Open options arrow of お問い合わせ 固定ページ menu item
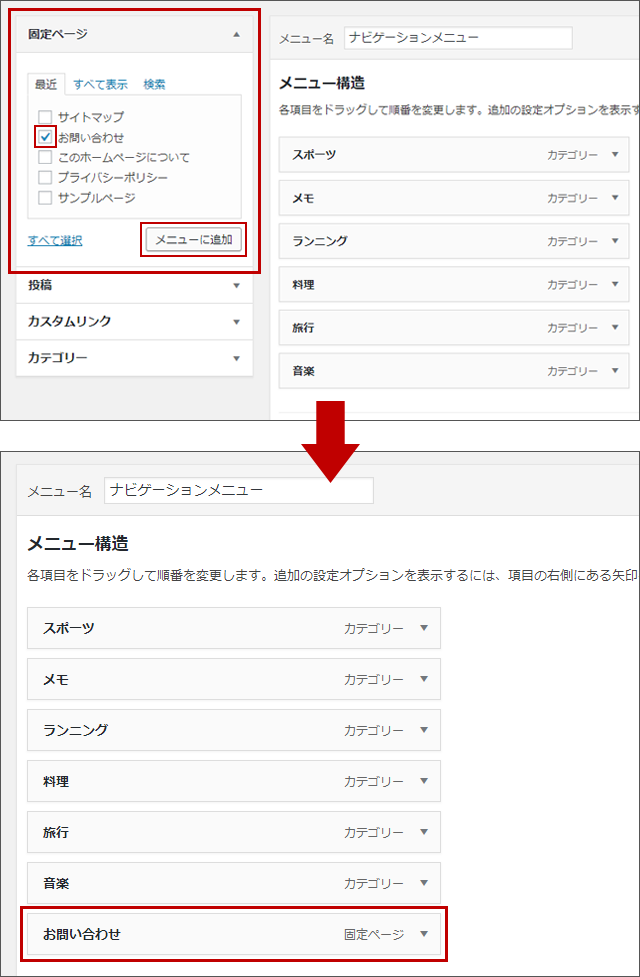Screen dimensions: 640x977 (423, 934)
